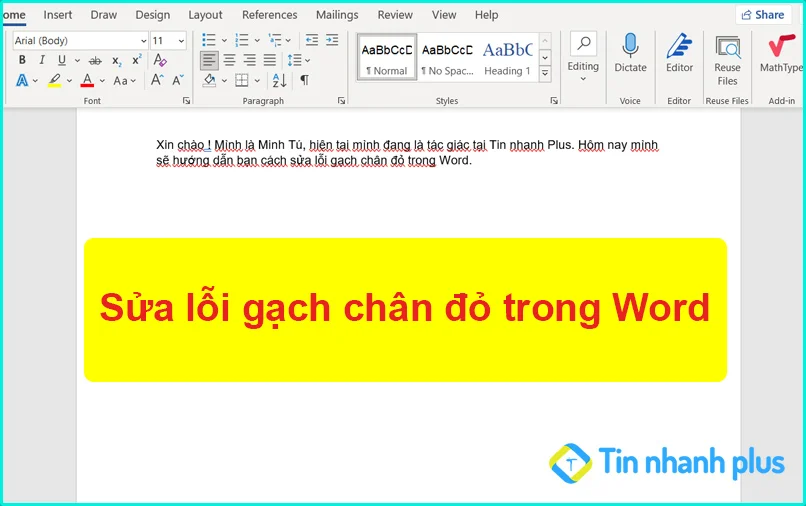
Task: Open Change Case menu
Action: pos(124,81)
